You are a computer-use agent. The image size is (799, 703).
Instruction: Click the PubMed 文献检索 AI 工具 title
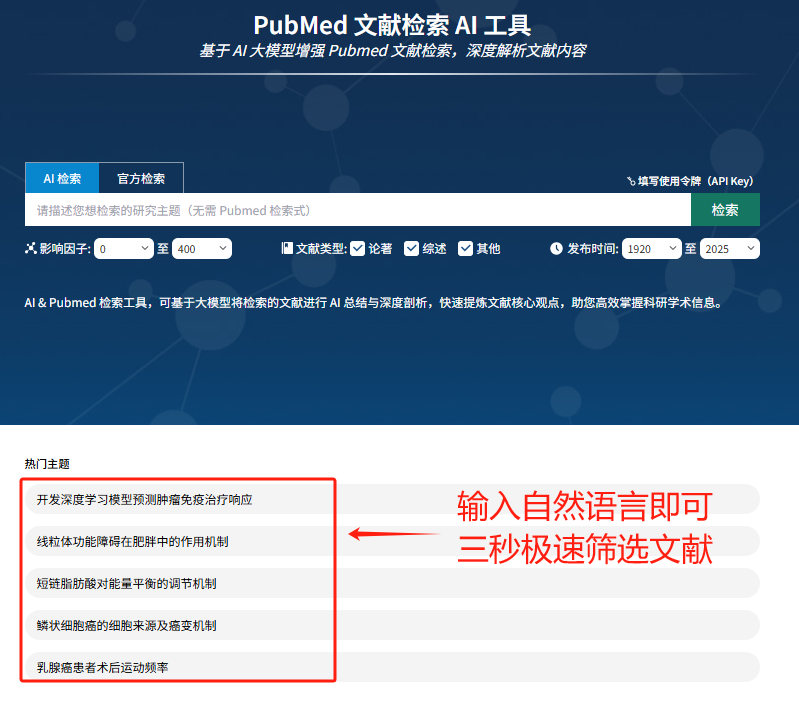point(392,25)
